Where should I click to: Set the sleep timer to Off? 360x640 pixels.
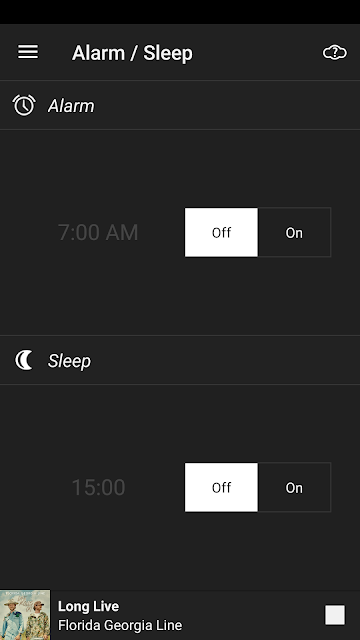click(221, 487)
